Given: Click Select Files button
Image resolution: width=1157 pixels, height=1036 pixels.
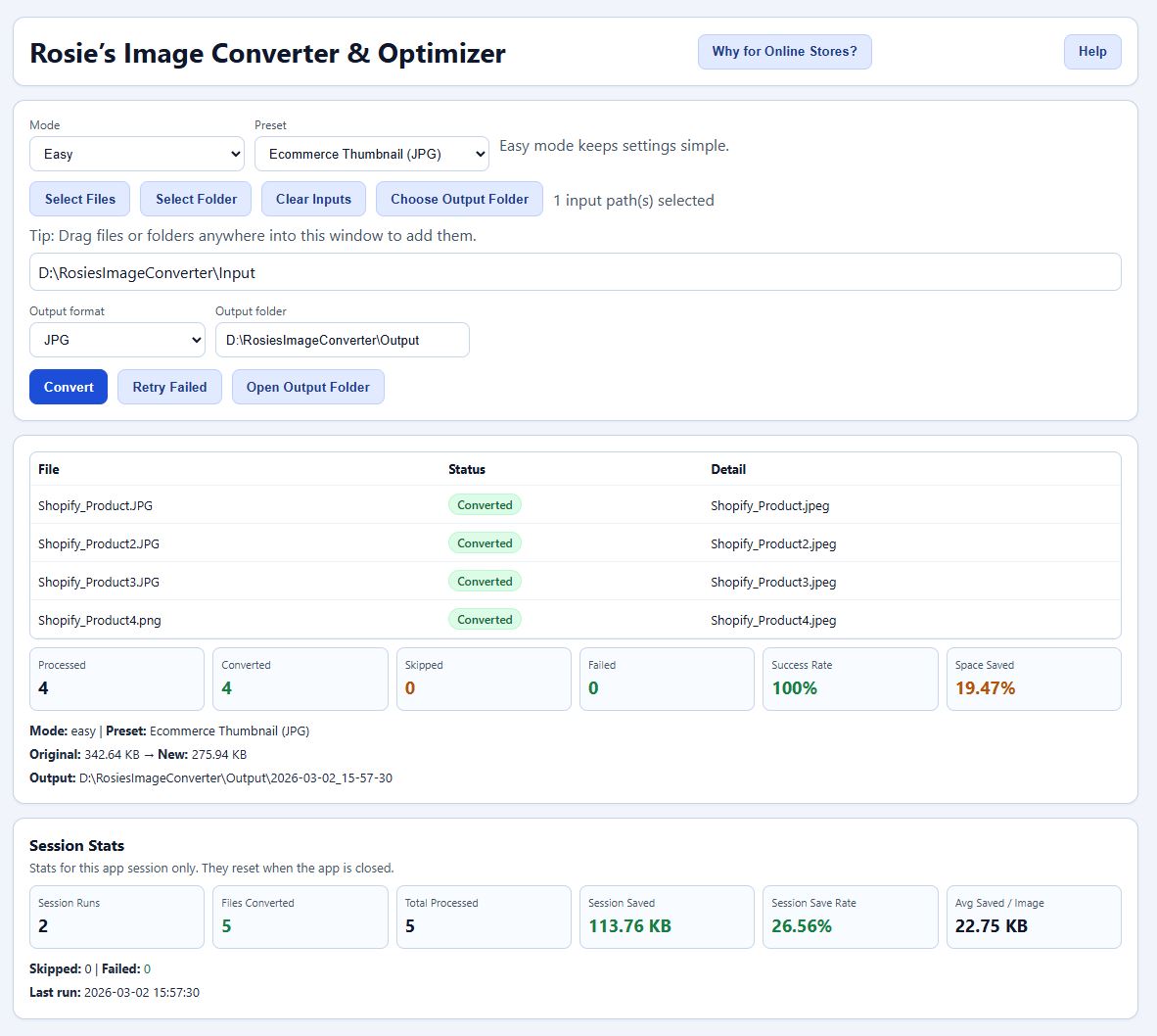Looking at the screenshot, I should click(x=79, y=199).
